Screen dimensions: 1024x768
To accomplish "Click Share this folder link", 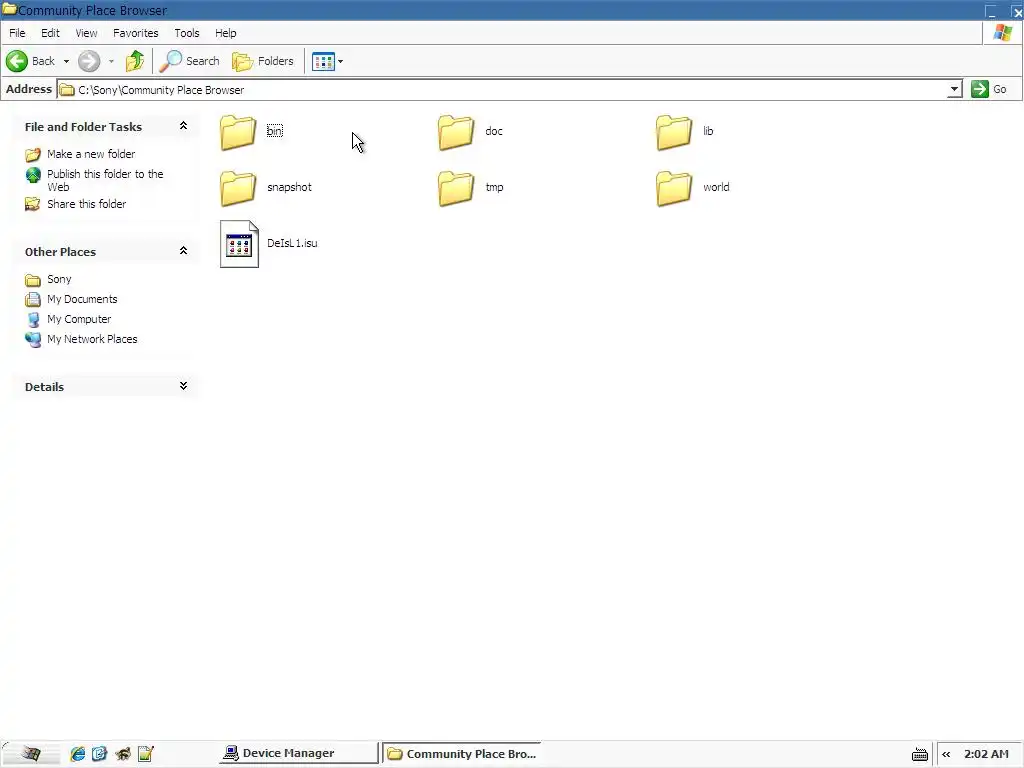I will click(86, 204).
